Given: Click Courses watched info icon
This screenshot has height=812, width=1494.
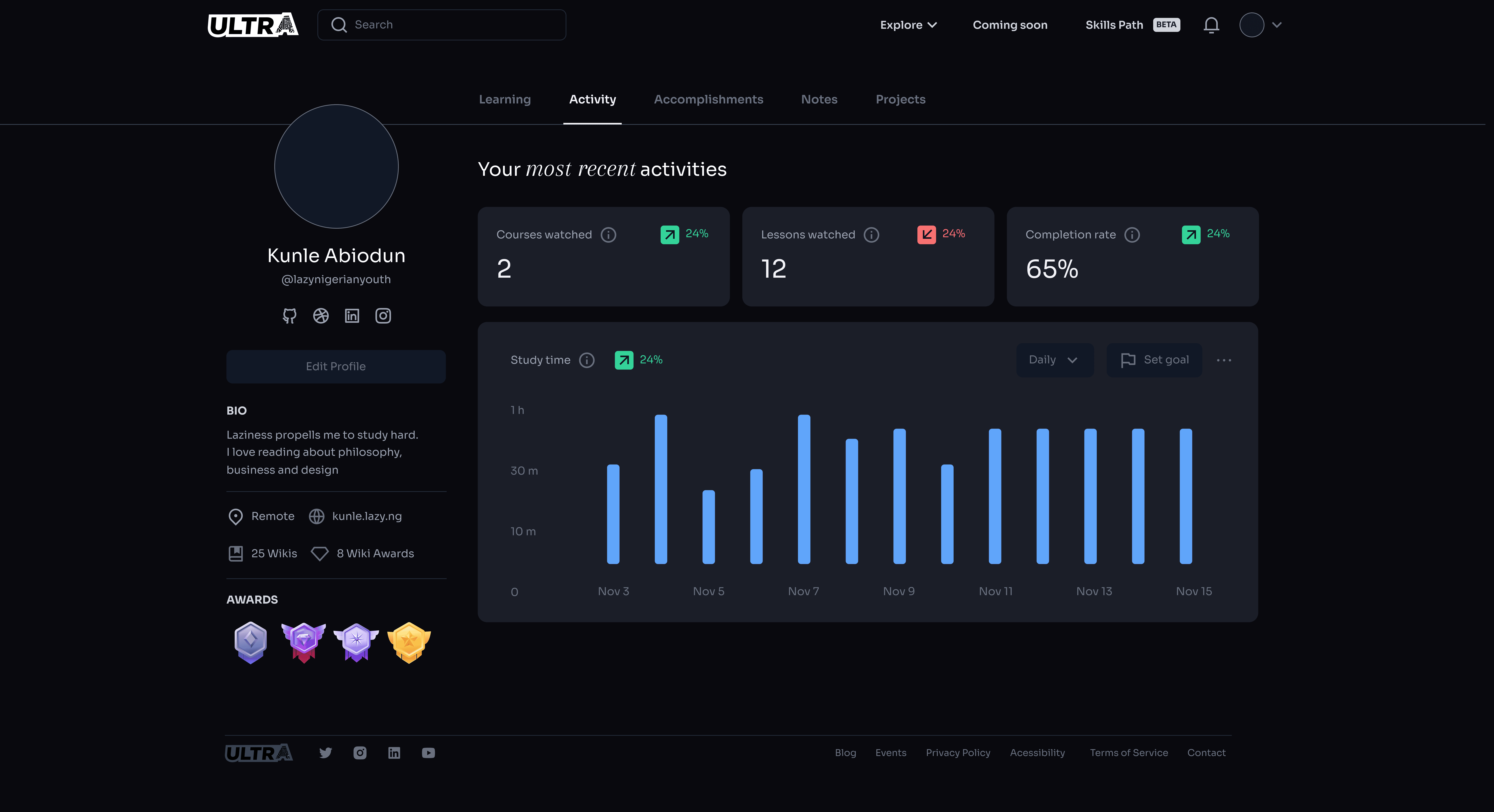Looking at the screenshot, I should coord(608,235).
